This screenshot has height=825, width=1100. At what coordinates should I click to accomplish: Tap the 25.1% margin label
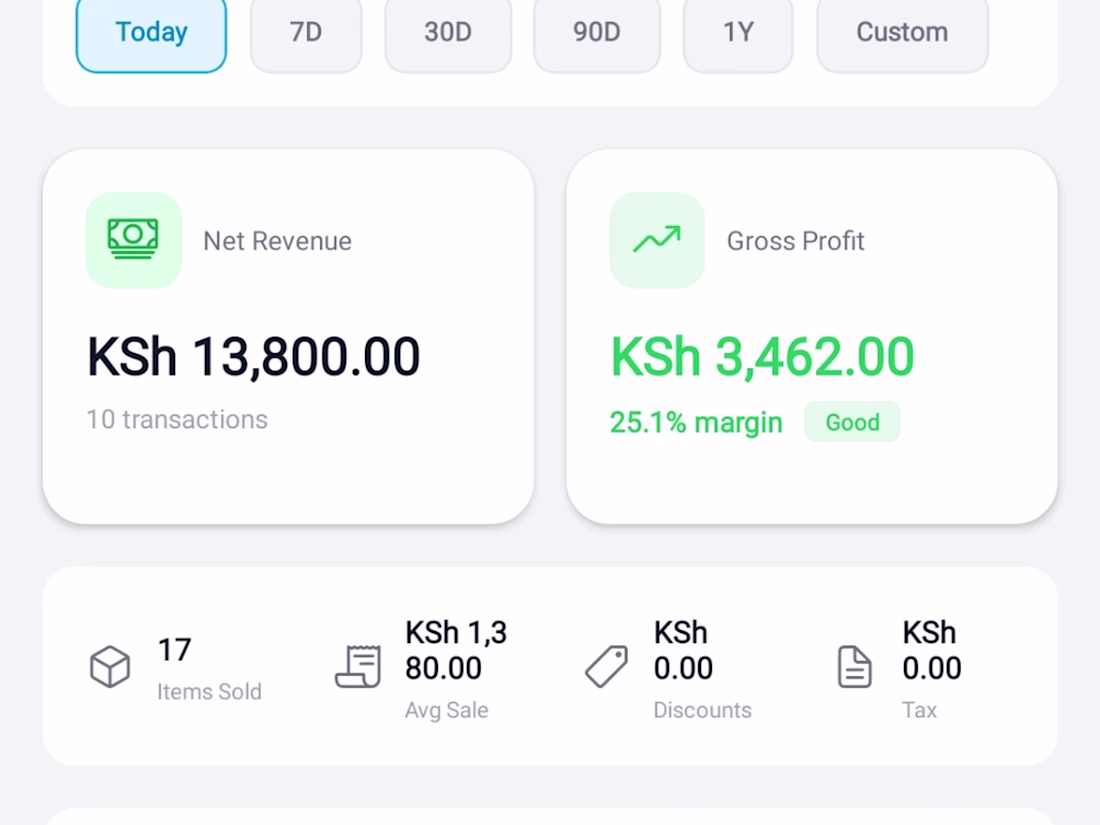click(x=696, y=422)
